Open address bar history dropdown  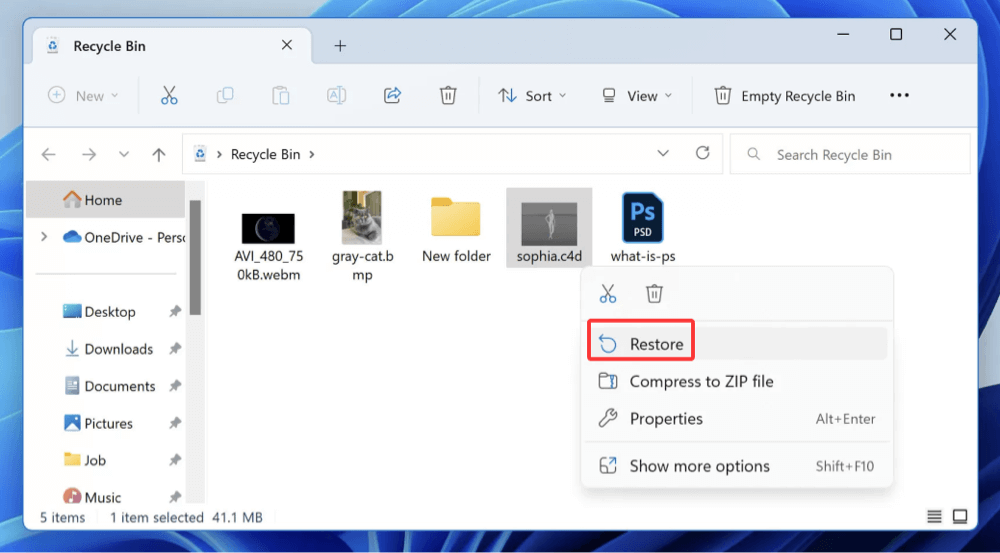click(x=663, y=154)
